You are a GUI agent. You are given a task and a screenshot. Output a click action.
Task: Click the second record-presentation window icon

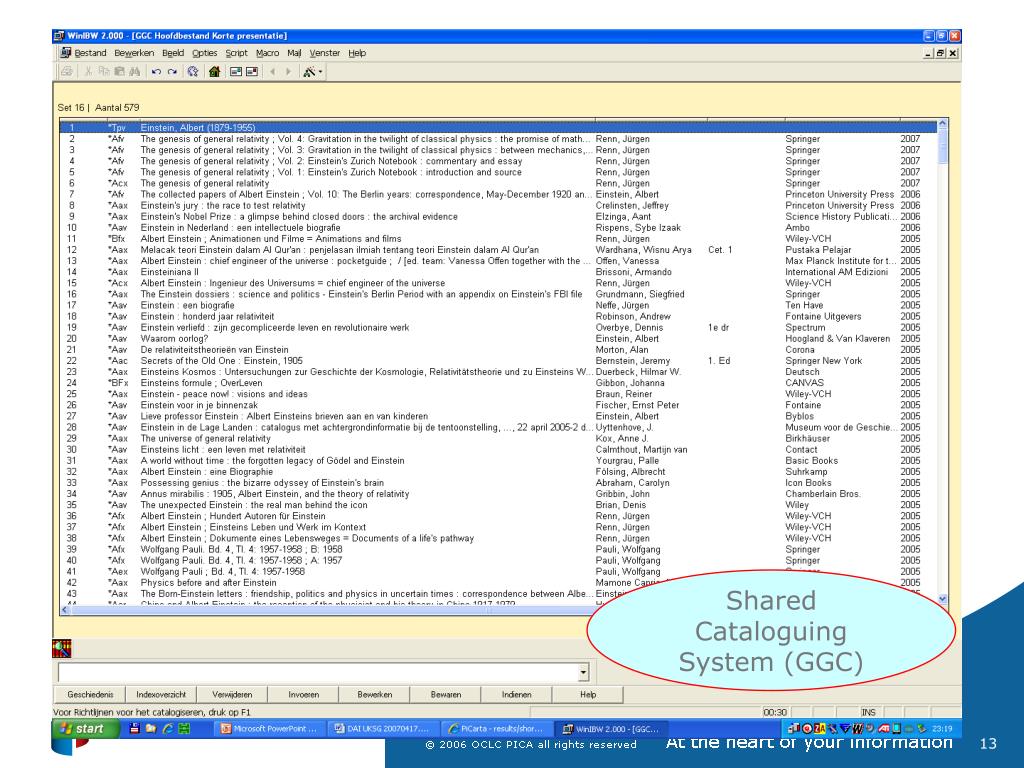pos(251,72)
